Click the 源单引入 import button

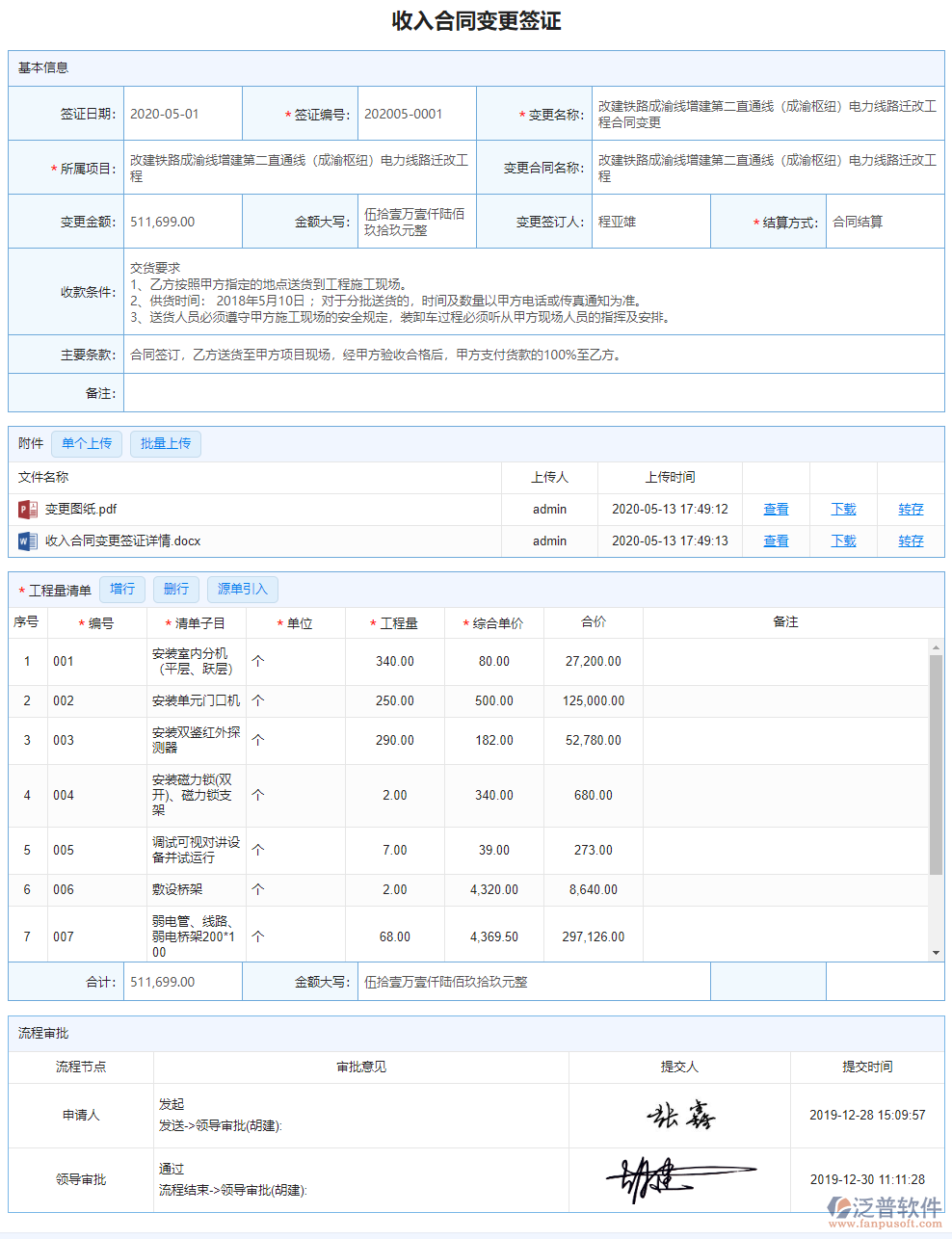click(242, 589)
